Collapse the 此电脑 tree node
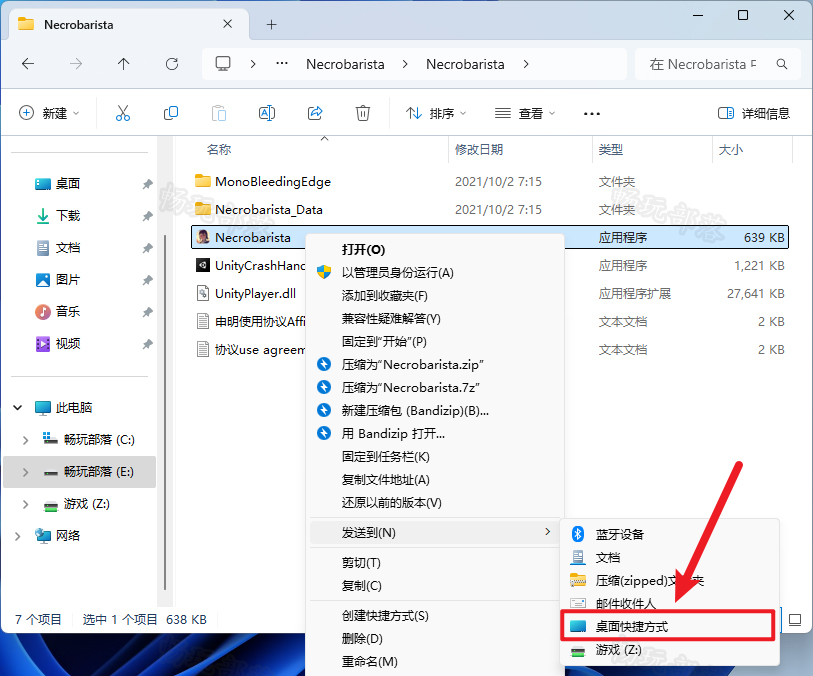Image resolution: width=813 pixels, height=676 pixels. click(18, 407)
